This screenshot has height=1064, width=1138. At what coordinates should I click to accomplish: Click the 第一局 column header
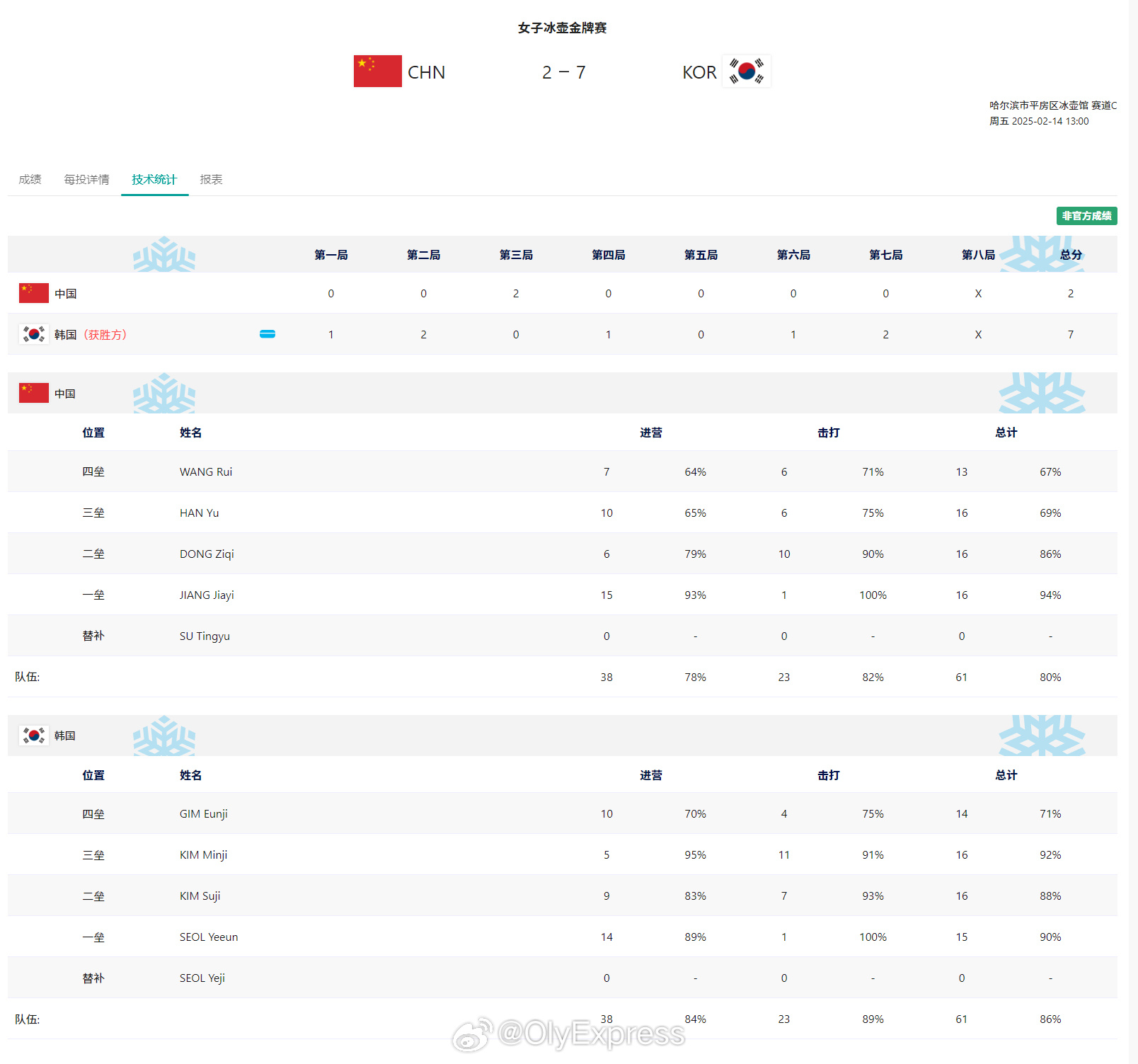(x=331, y=255)
